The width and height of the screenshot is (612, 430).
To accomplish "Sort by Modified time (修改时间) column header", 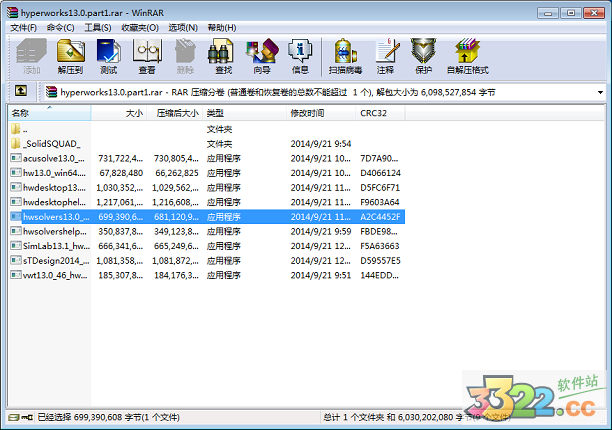I will [x=321, y=113].
